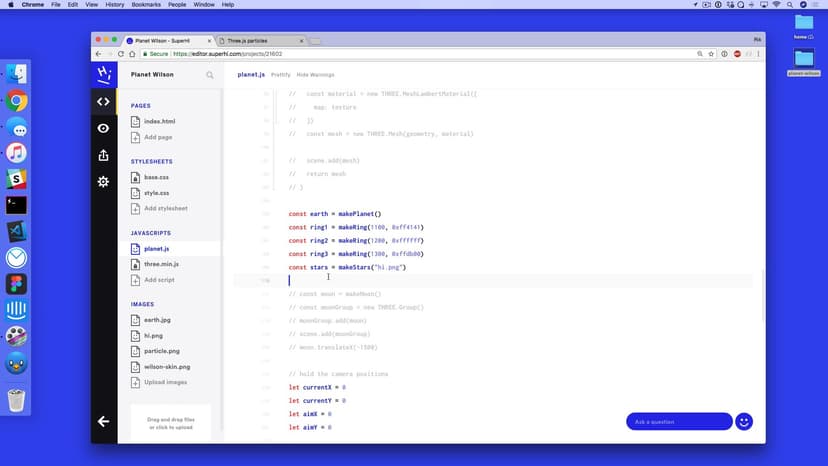
Task: Open project settings gear icon
Action: 103,182
